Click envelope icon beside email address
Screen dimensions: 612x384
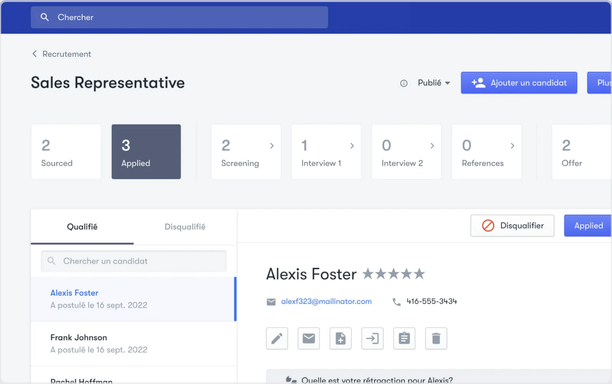tap(271, 302)
